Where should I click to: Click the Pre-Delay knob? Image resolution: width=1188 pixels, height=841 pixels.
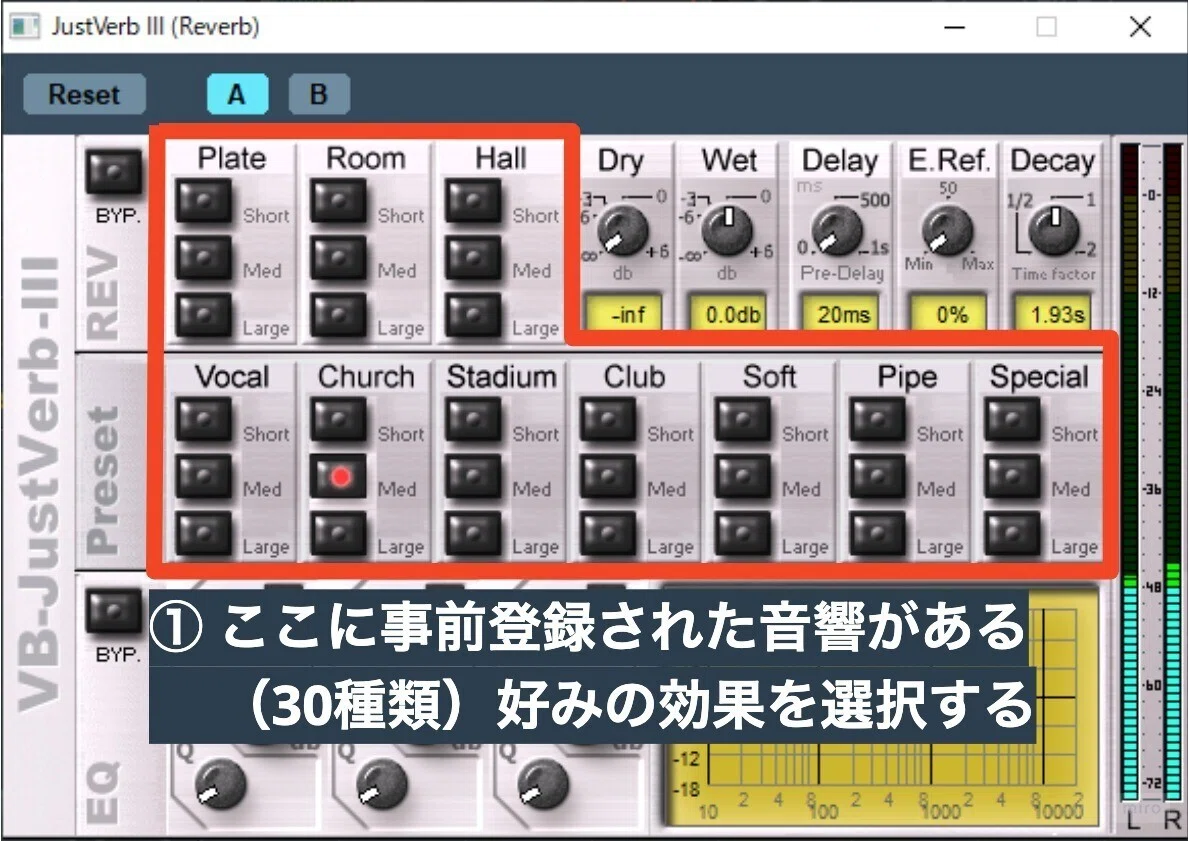pyautogui.click(x=837, y=230)
